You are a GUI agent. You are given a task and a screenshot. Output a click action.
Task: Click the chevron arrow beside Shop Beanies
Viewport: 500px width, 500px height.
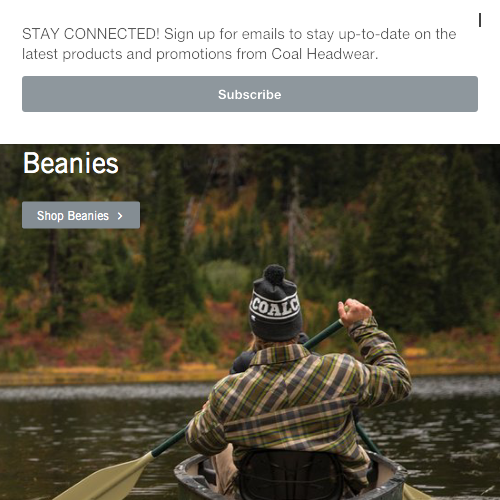pyautogui.click(x=120, y=216)
